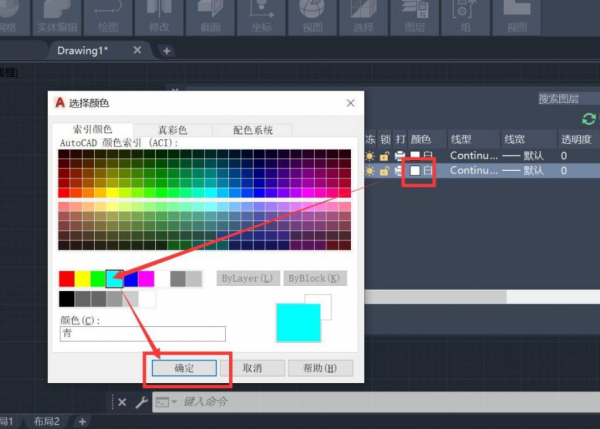This screenshot has width=600, height=429.
Task: Open 帮助(H) for color selection
Action: pyautogui.click(x=320, y=368)
